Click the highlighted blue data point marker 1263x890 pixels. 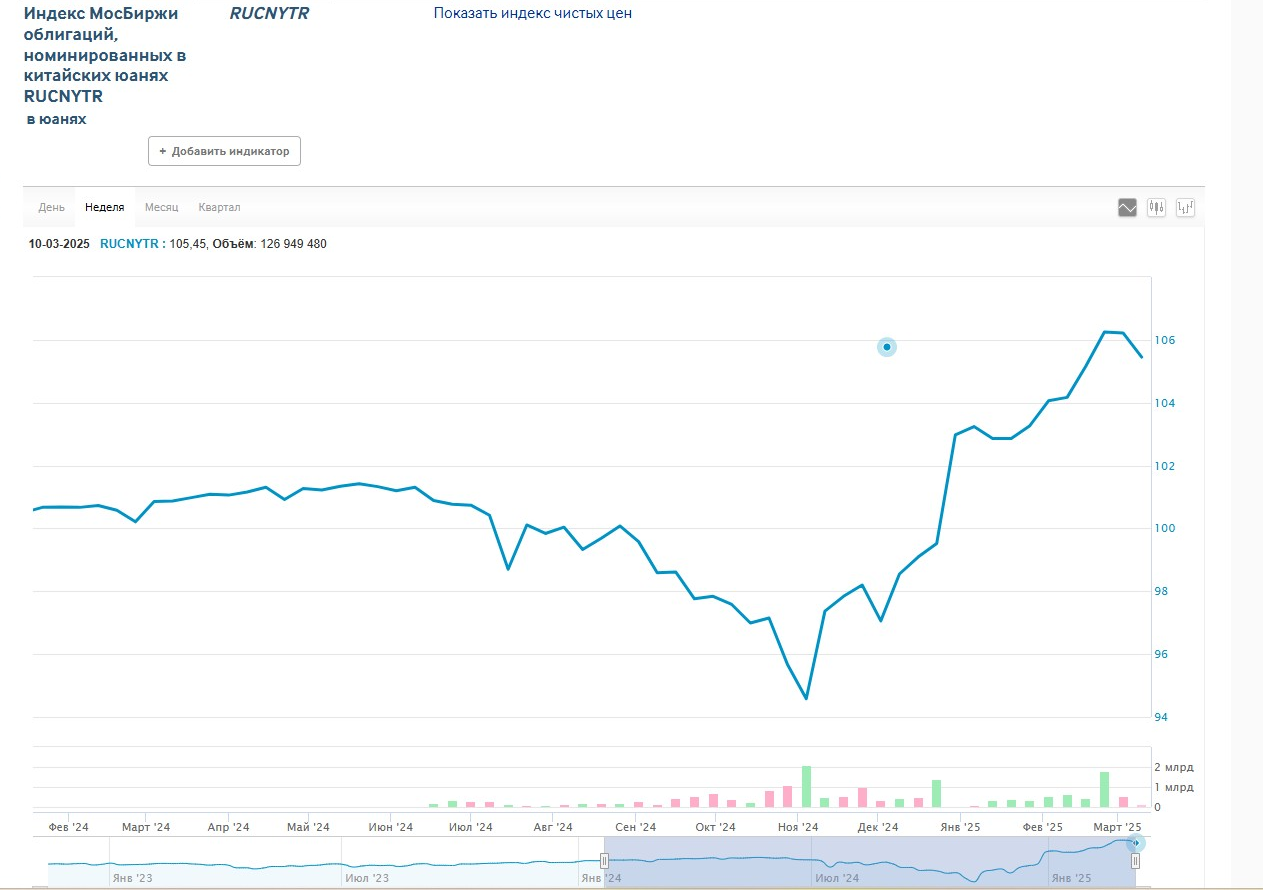pos(886,347)
